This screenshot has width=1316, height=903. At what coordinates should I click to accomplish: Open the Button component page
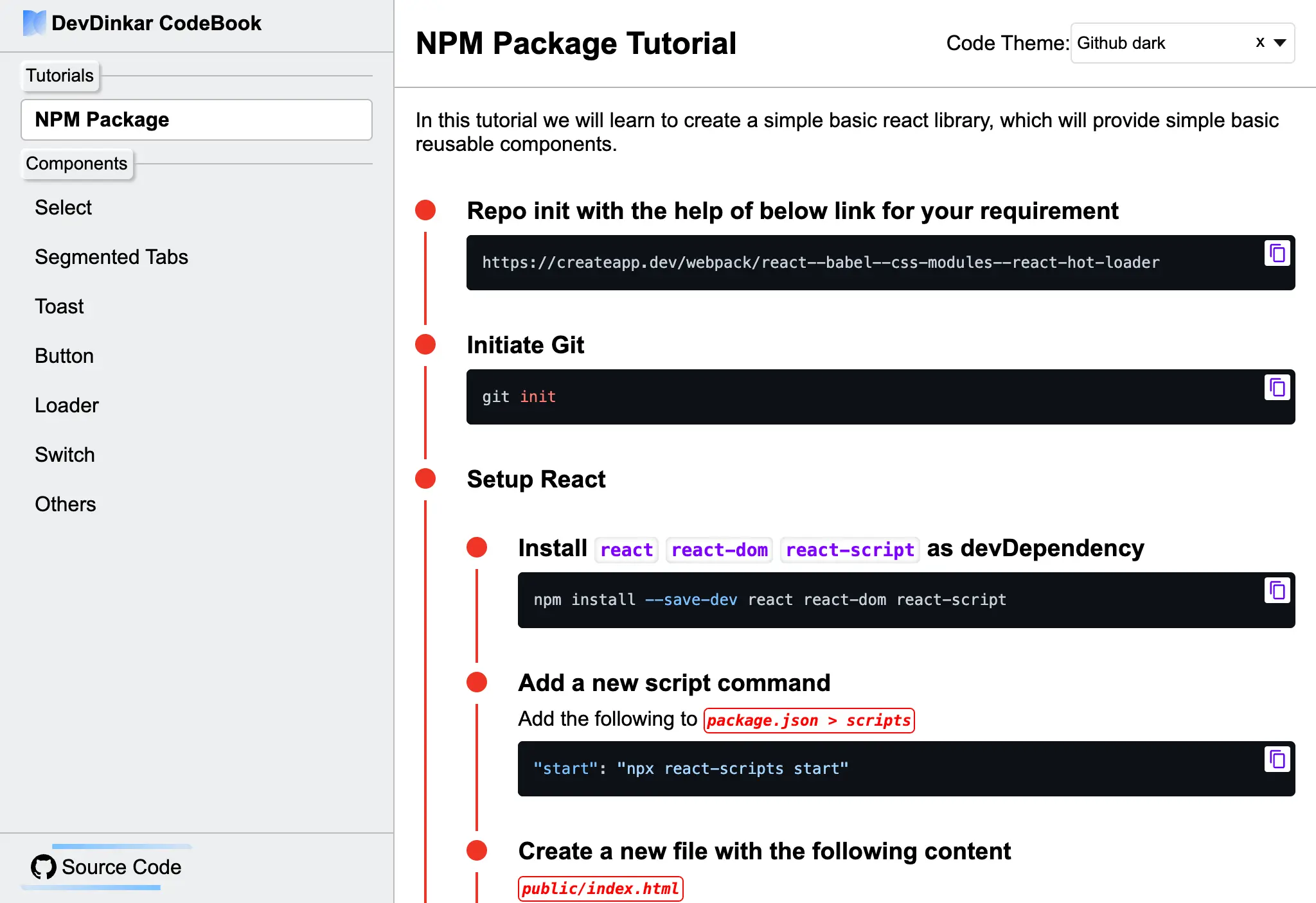coord(64,356)
